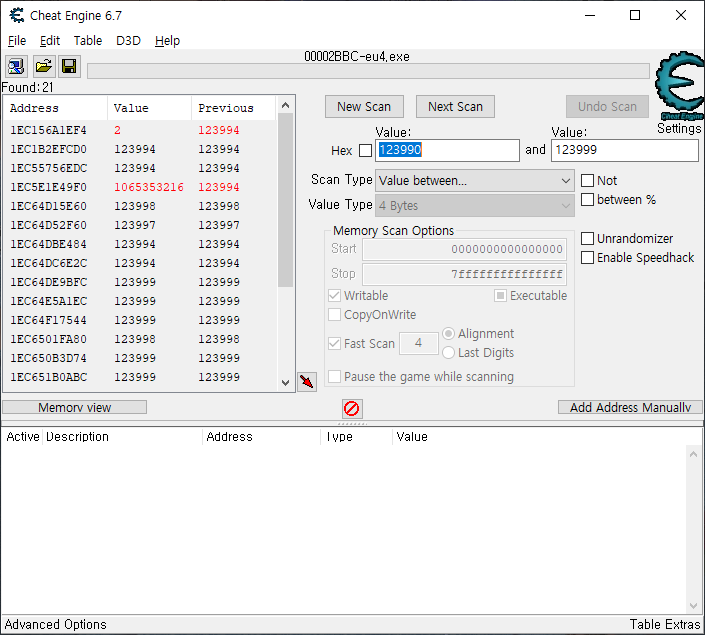The width and height of the screenshot is (705, 635).
Task: Open the D3D menu
Action: point(128,40)
